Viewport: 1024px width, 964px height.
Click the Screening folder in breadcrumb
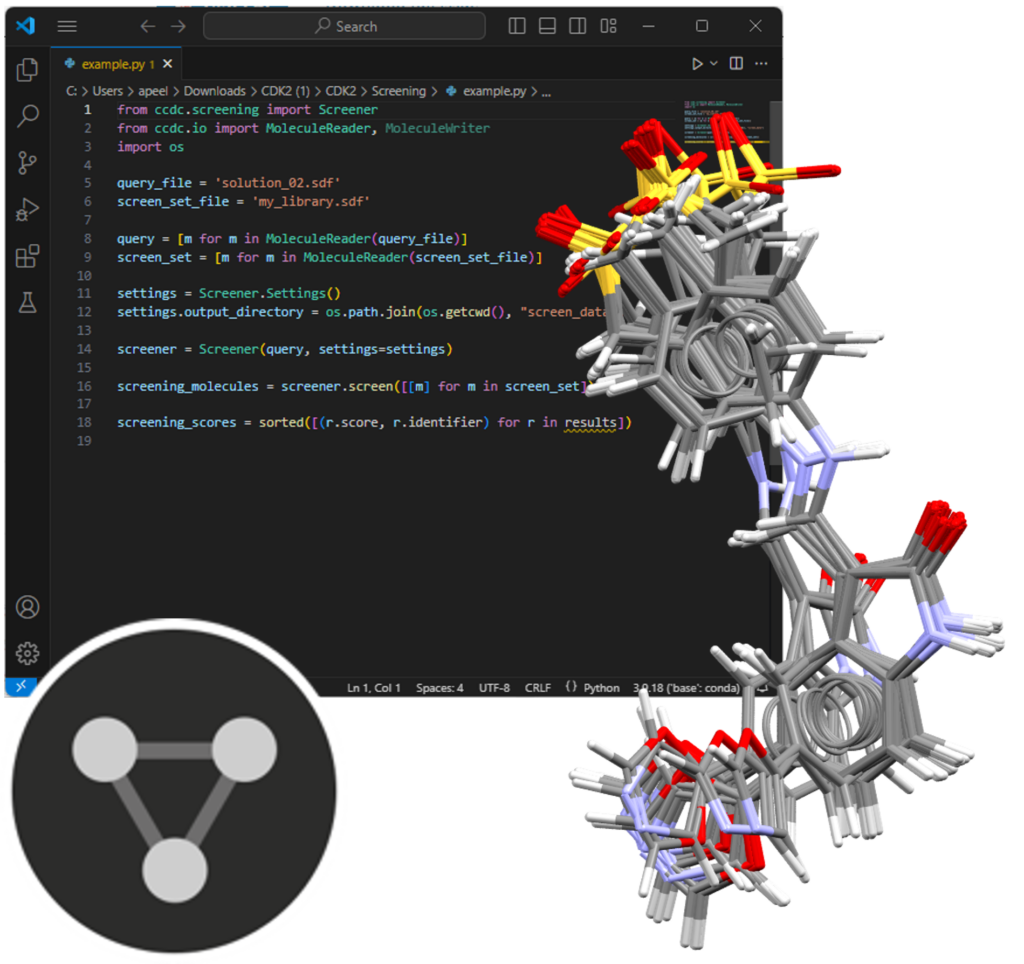[398, 91]
